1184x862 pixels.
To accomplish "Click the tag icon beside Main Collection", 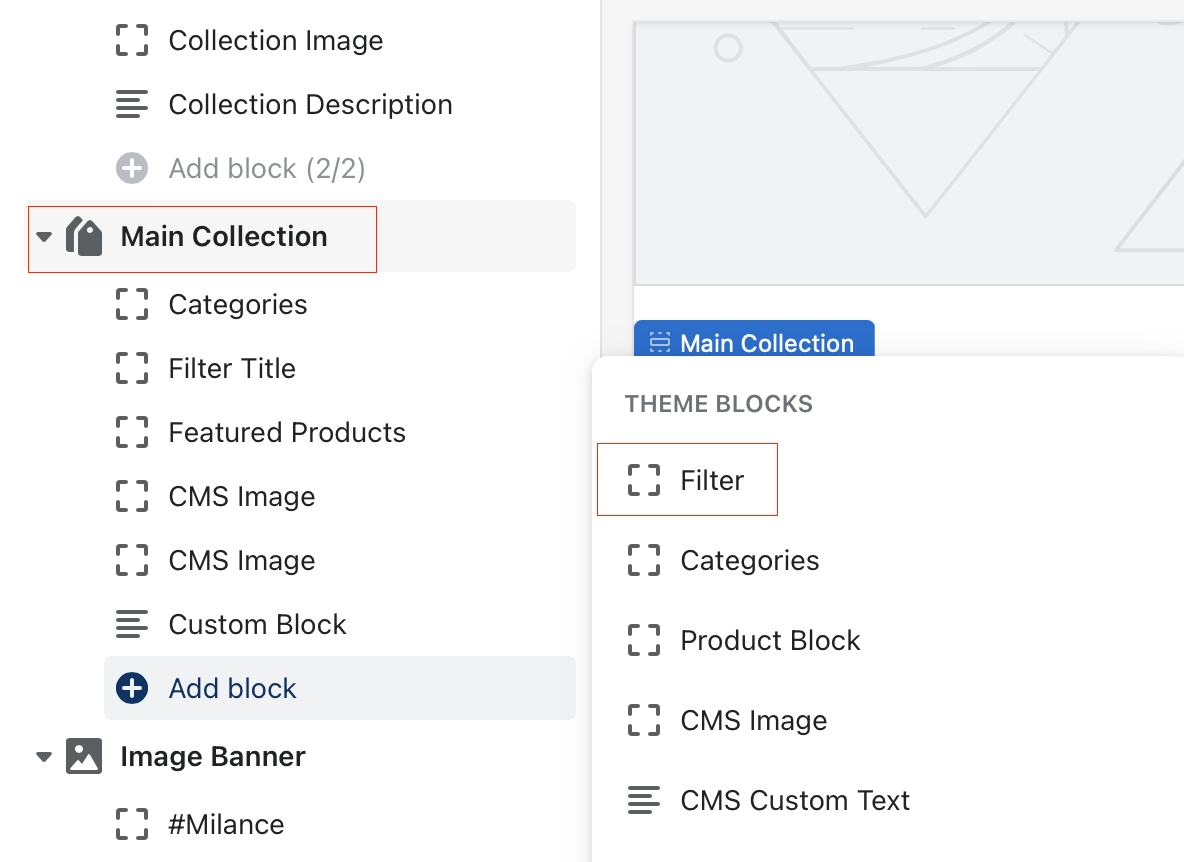I will tap(85, 237).
